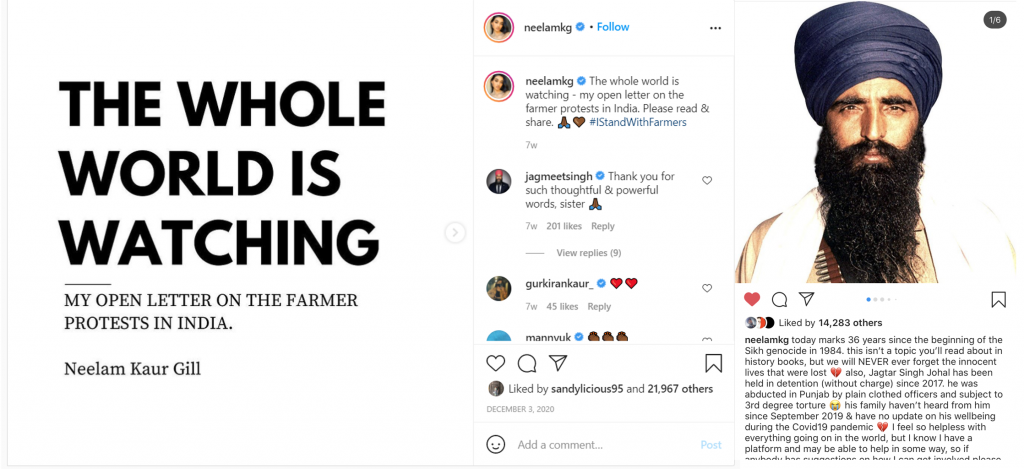Image resolution: width=1024 pixels, height=469 pixels.
Task: Open the #IStandWithFarmers hashtag
Action: pos(638,122)
